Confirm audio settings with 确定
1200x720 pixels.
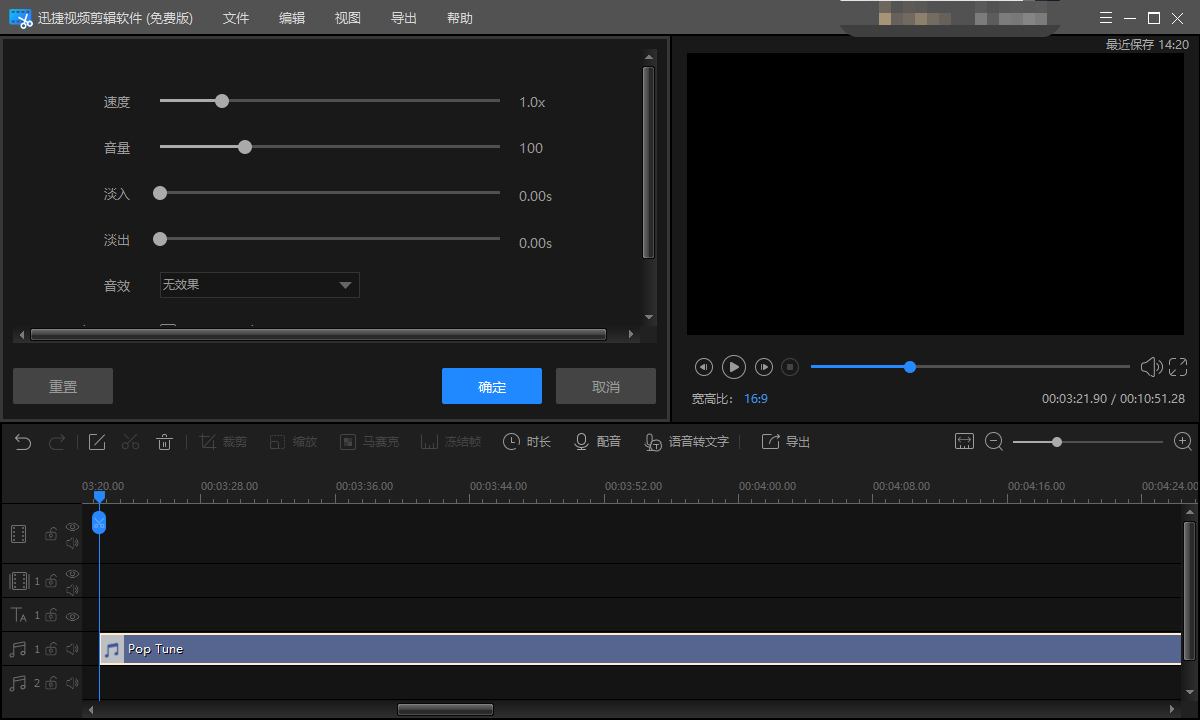492,386
